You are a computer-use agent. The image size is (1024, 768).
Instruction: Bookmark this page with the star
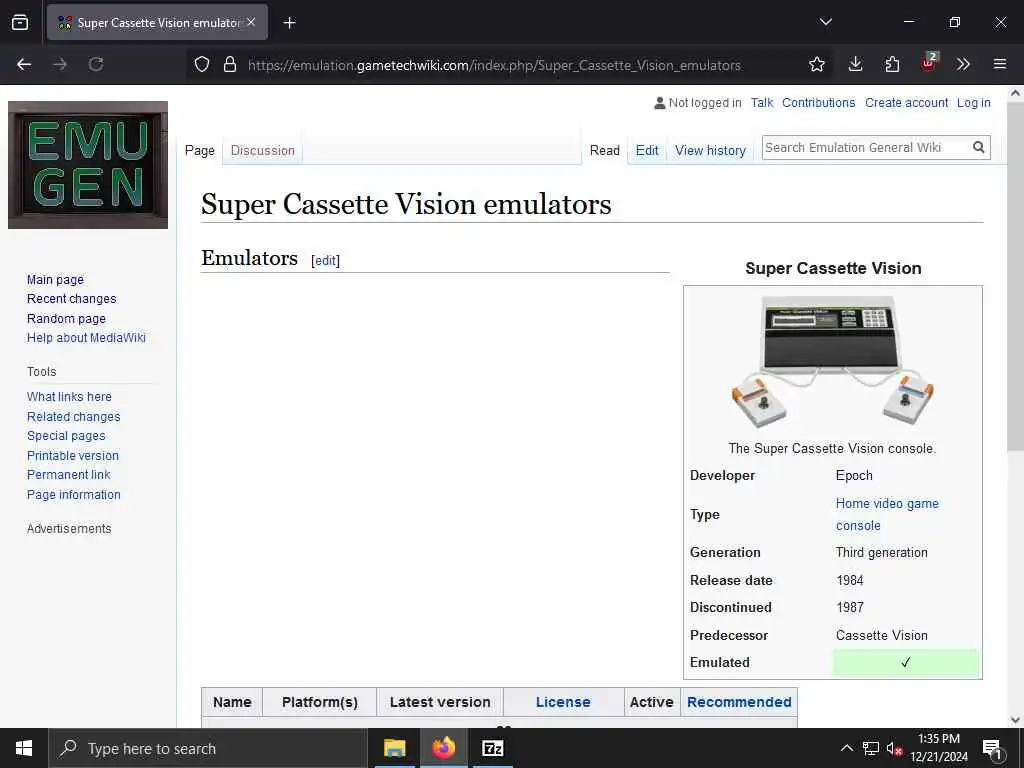pyautogui.click(x=816, y=64)
